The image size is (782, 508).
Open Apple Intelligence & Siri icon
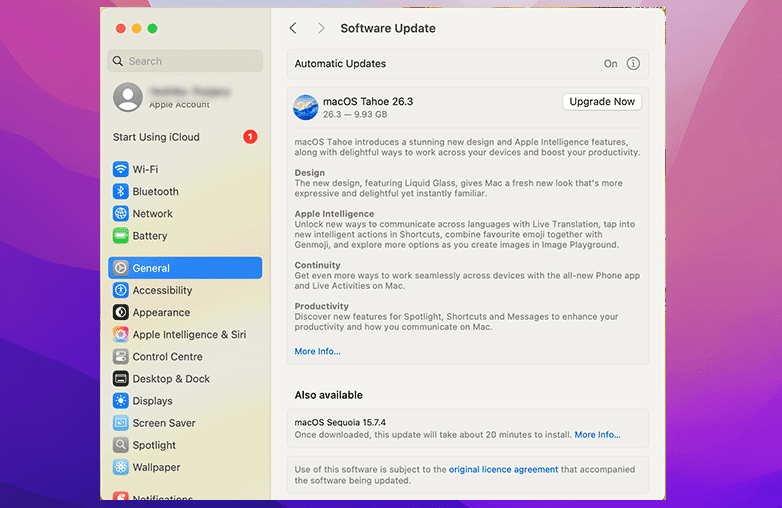pos(121,334)
